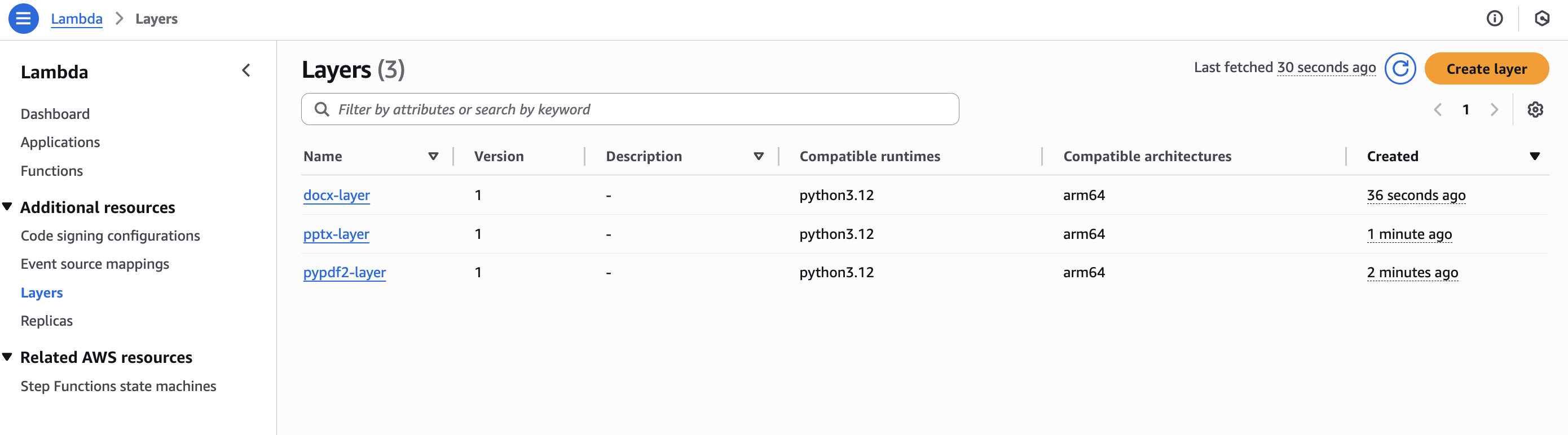Go to previous page arrow

(1438, 109)
